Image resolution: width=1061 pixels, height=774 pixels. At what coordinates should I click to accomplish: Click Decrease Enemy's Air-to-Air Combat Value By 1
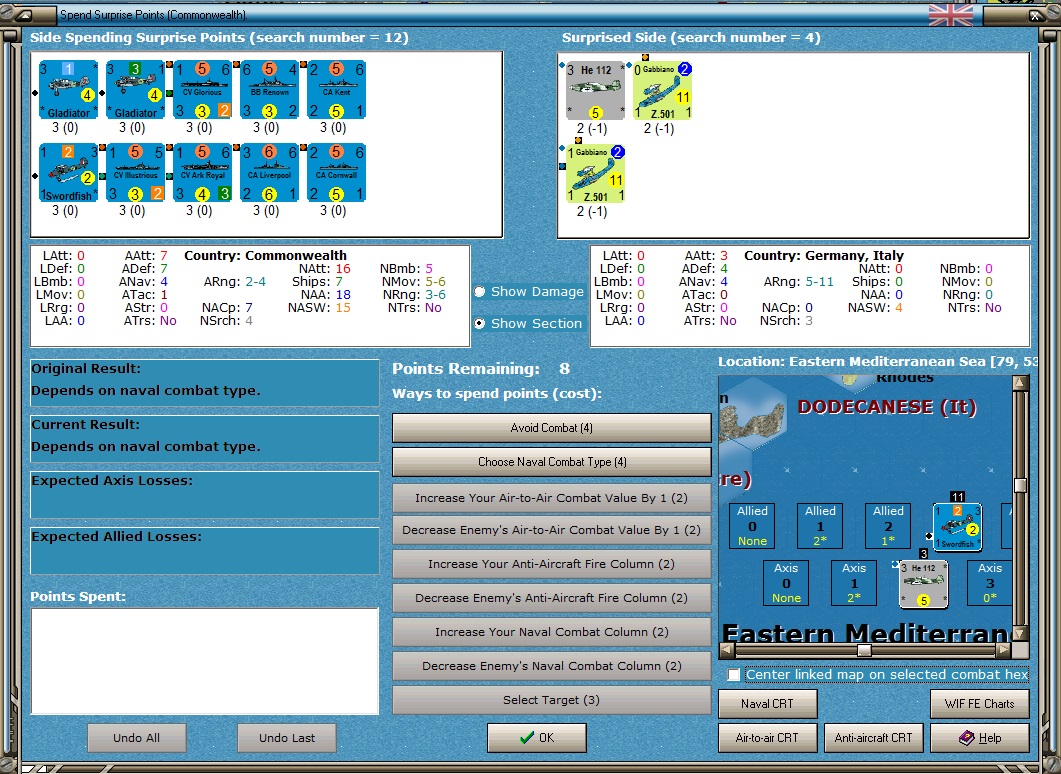pos(551,530)
